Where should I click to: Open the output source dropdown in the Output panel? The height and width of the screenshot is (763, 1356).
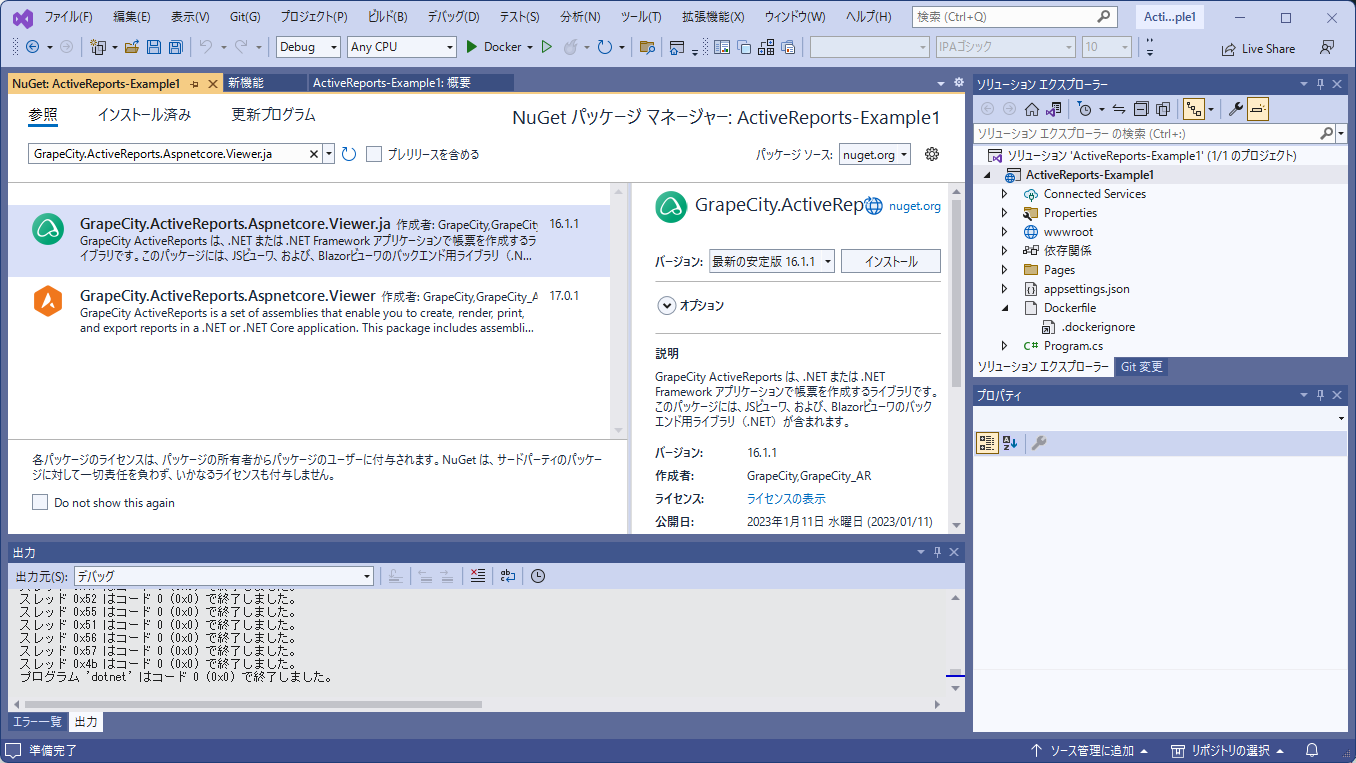[x=224, y=576]
